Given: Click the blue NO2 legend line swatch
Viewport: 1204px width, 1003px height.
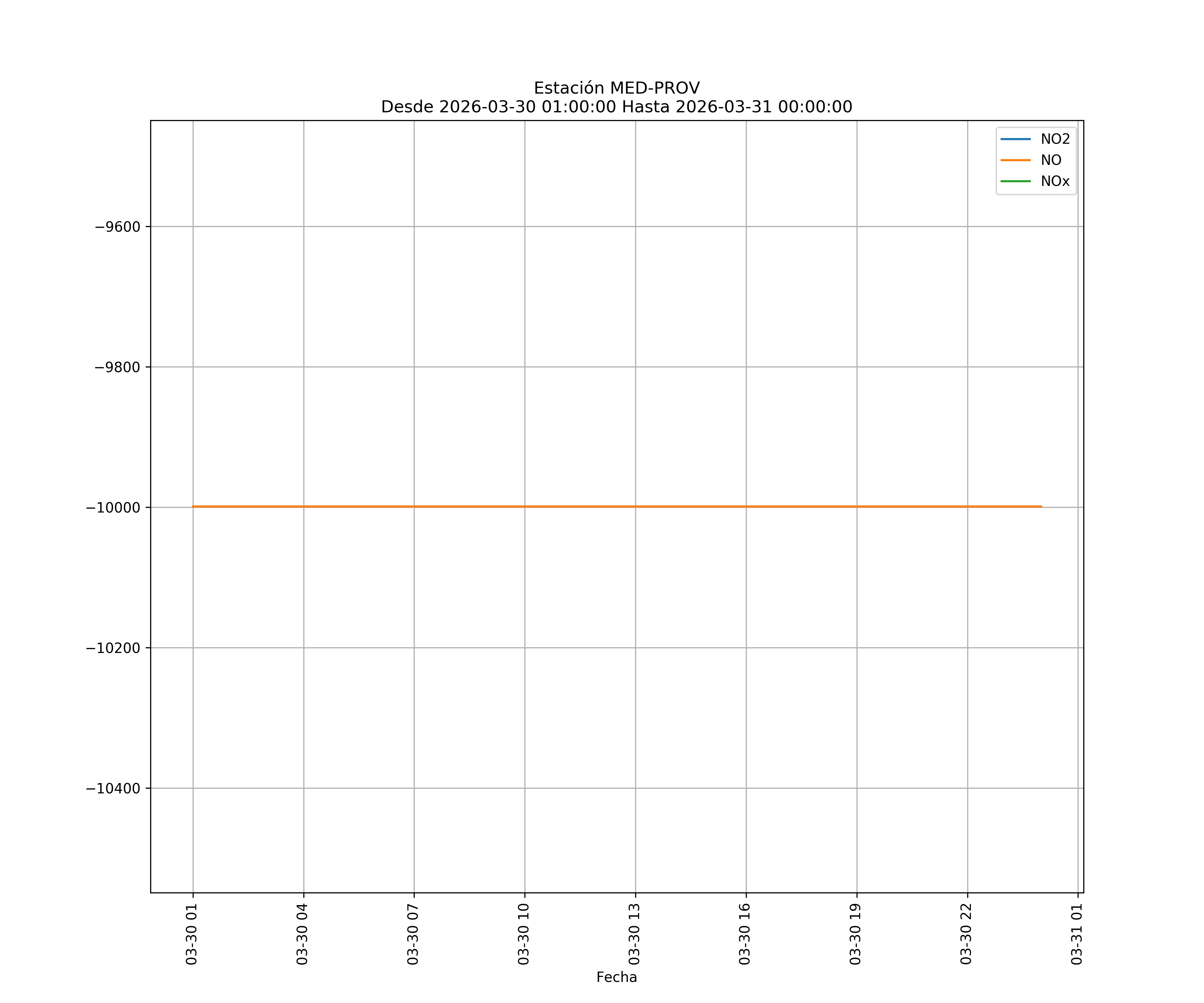Looking at the screenshot, I should pos(1015,139).
